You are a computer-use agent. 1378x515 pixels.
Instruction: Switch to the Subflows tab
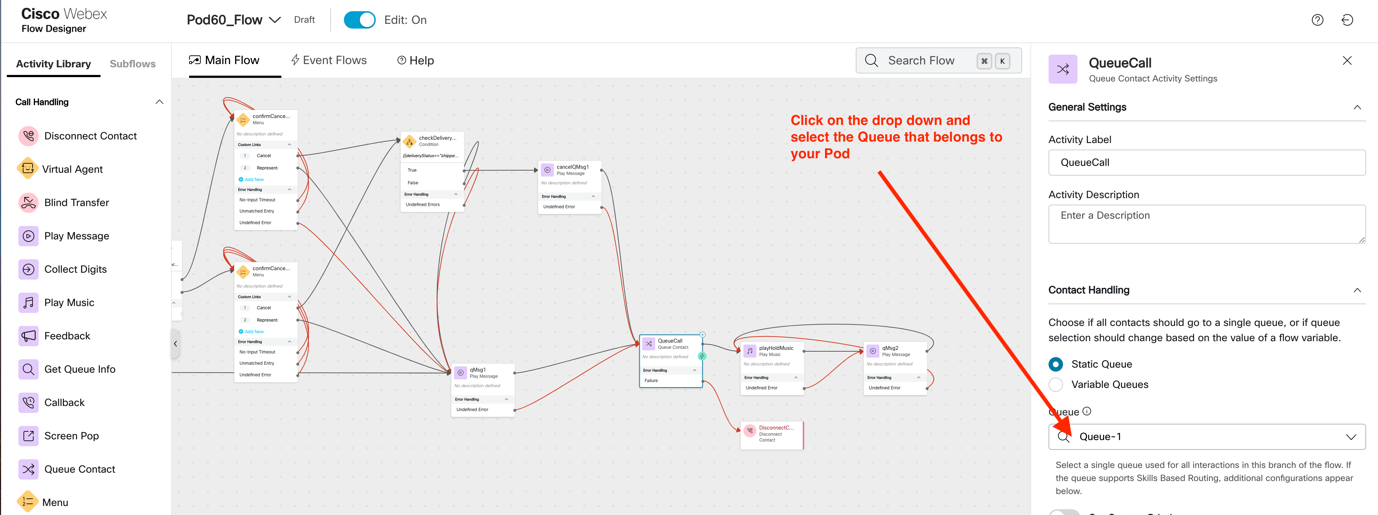(132, 64)
